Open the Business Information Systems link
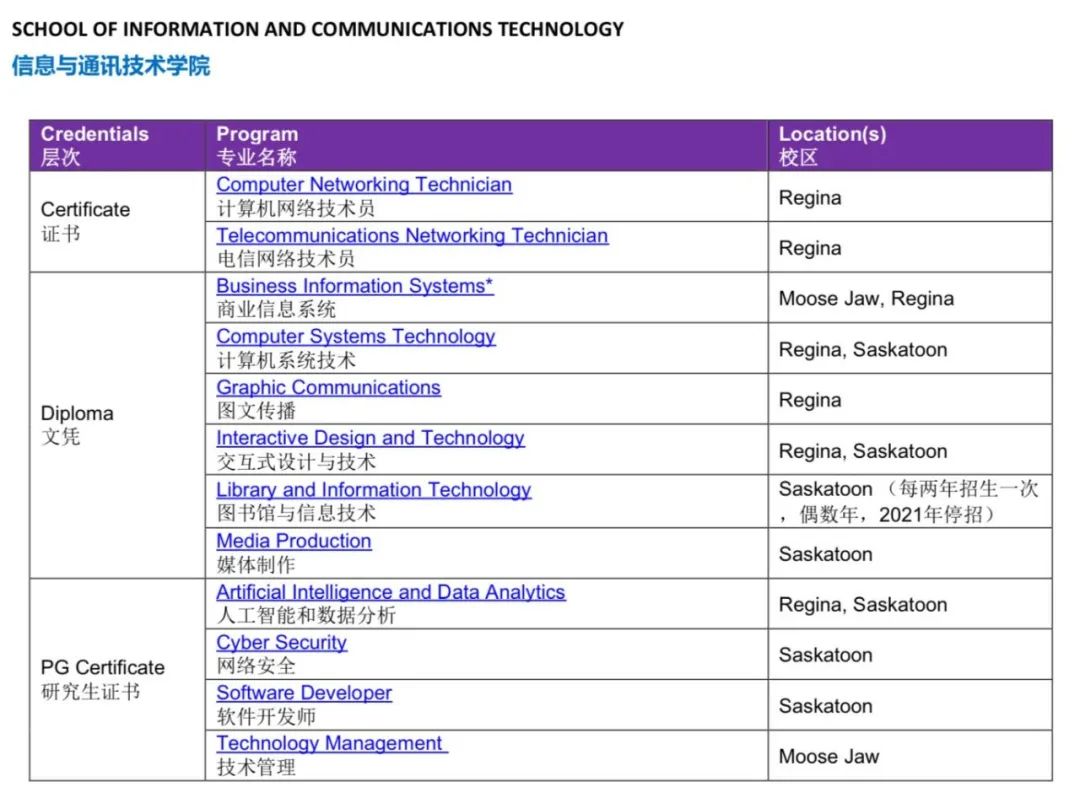This screenshot has width=1080, height=809. (355, 286)
